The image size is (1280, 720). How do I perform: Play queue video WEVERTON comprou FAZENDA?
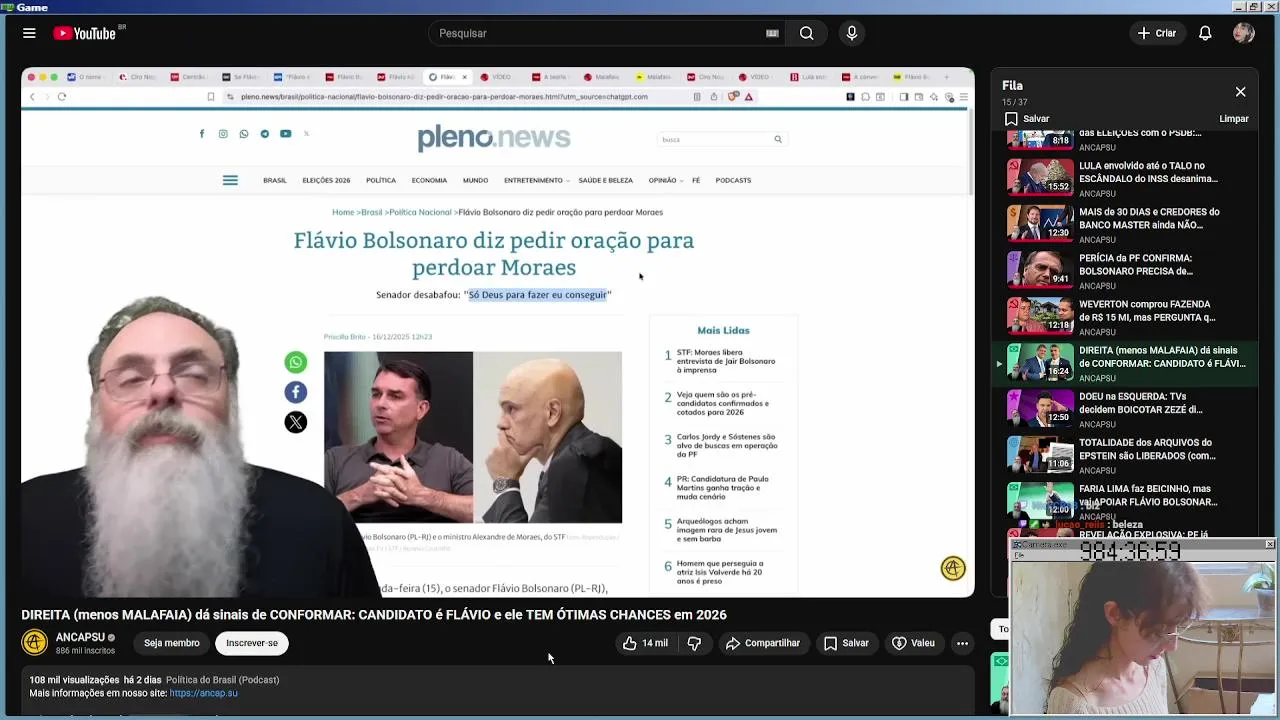click(1127, 316)
